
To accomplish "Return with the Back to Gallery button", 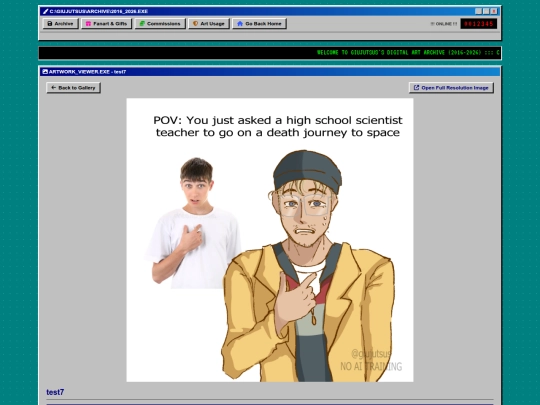I will 73,88.
